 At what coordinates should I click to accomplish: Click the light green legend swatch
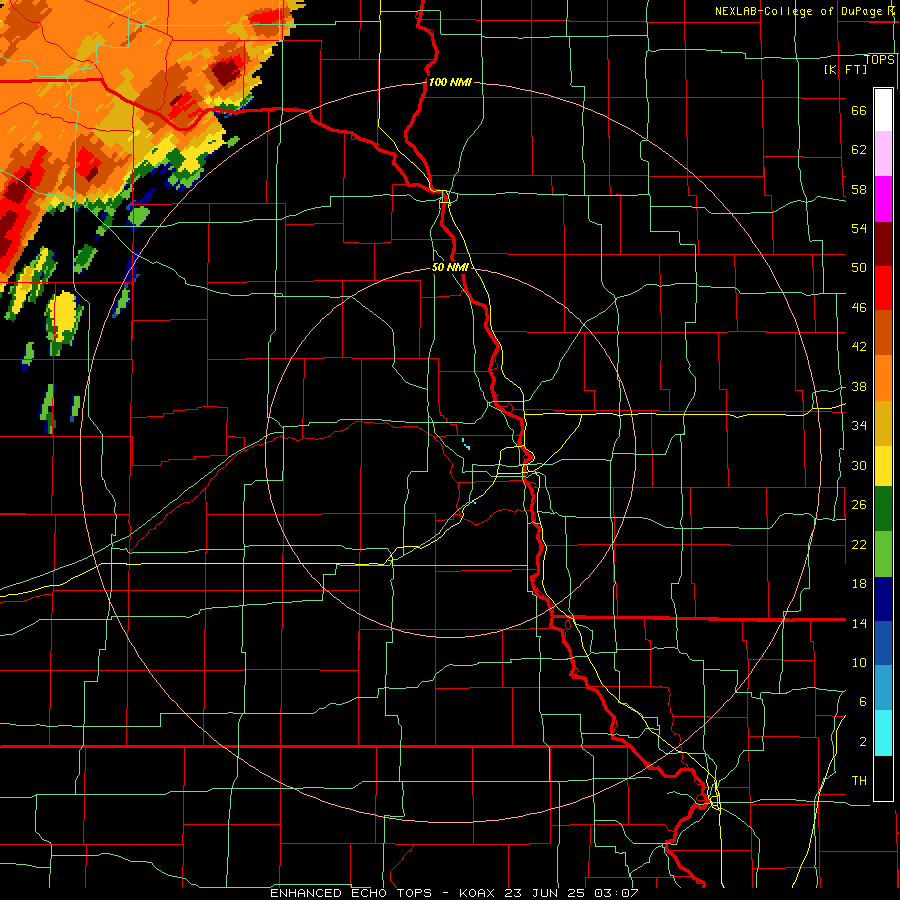883,554
